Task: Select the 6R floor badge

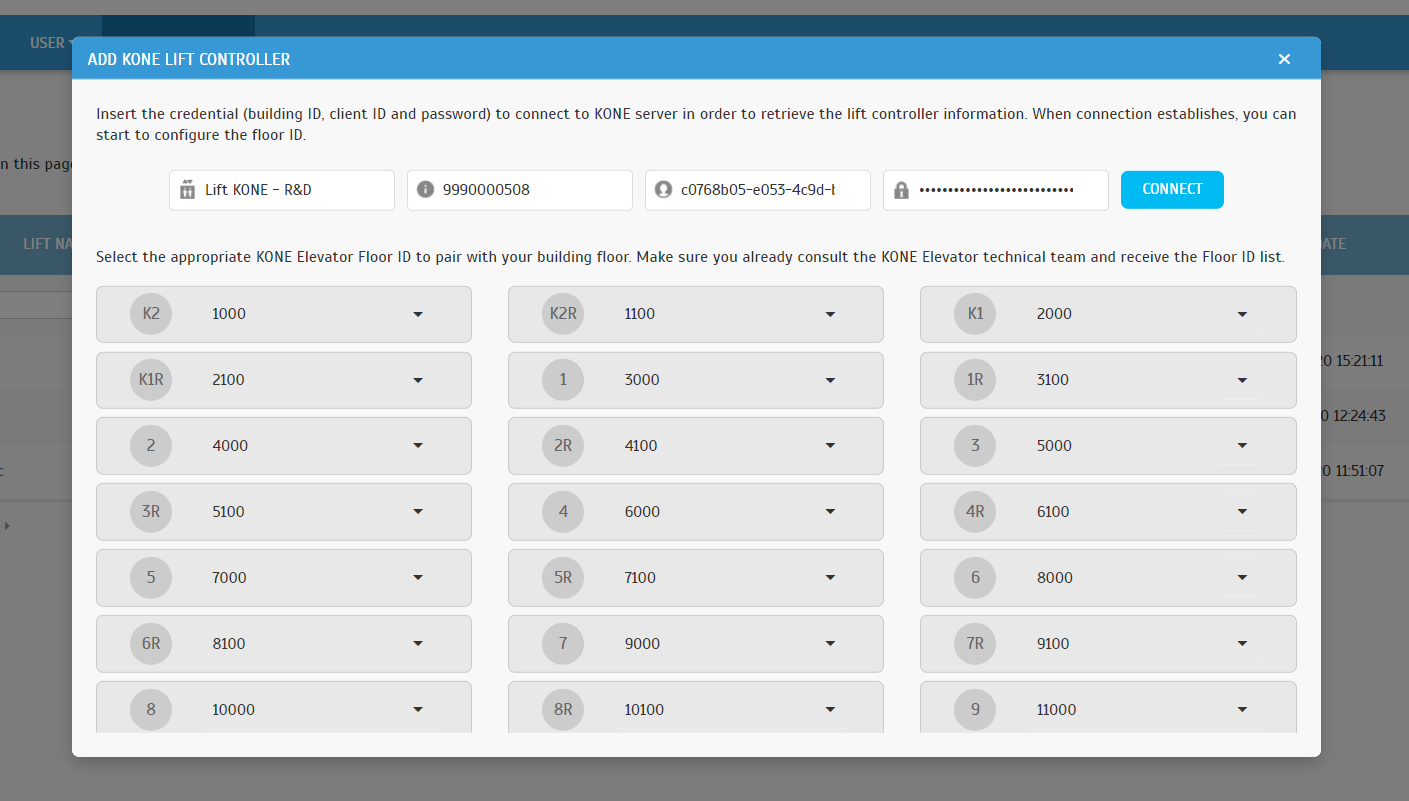Action: [151, 644]
